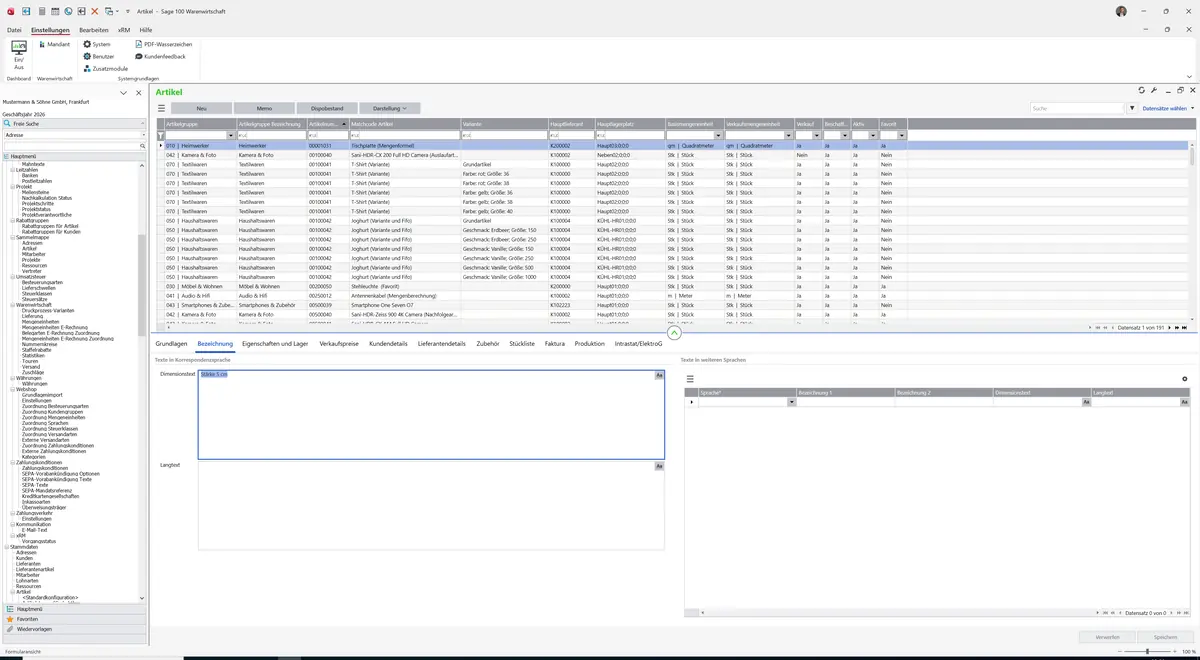Screen dimensions: 1200x660
Task: Switch to the Grundlagen tab
Action: [x=171, y=343]
